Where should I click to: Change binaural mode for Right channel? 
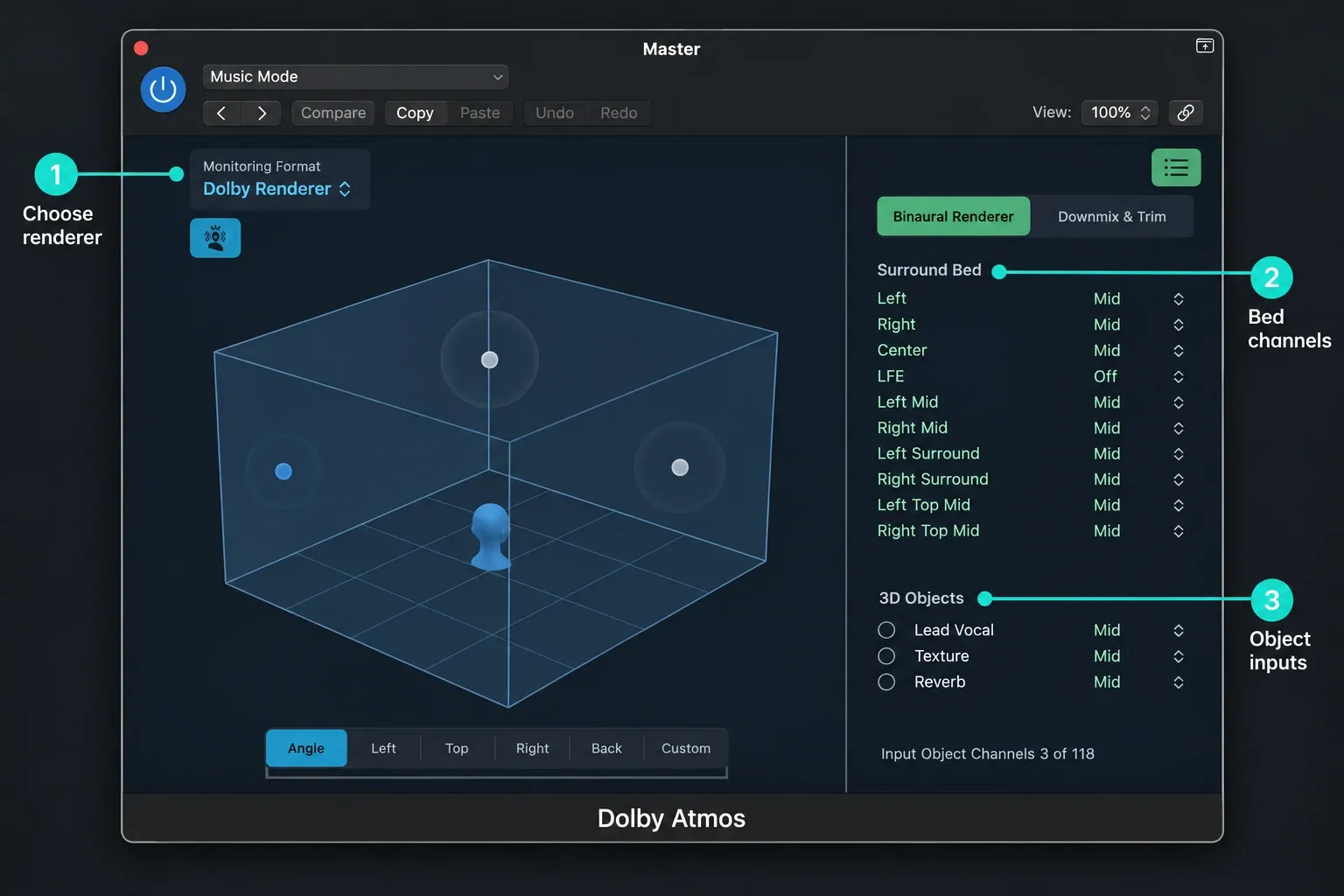pyautogui.click(x=1179, y=325)
